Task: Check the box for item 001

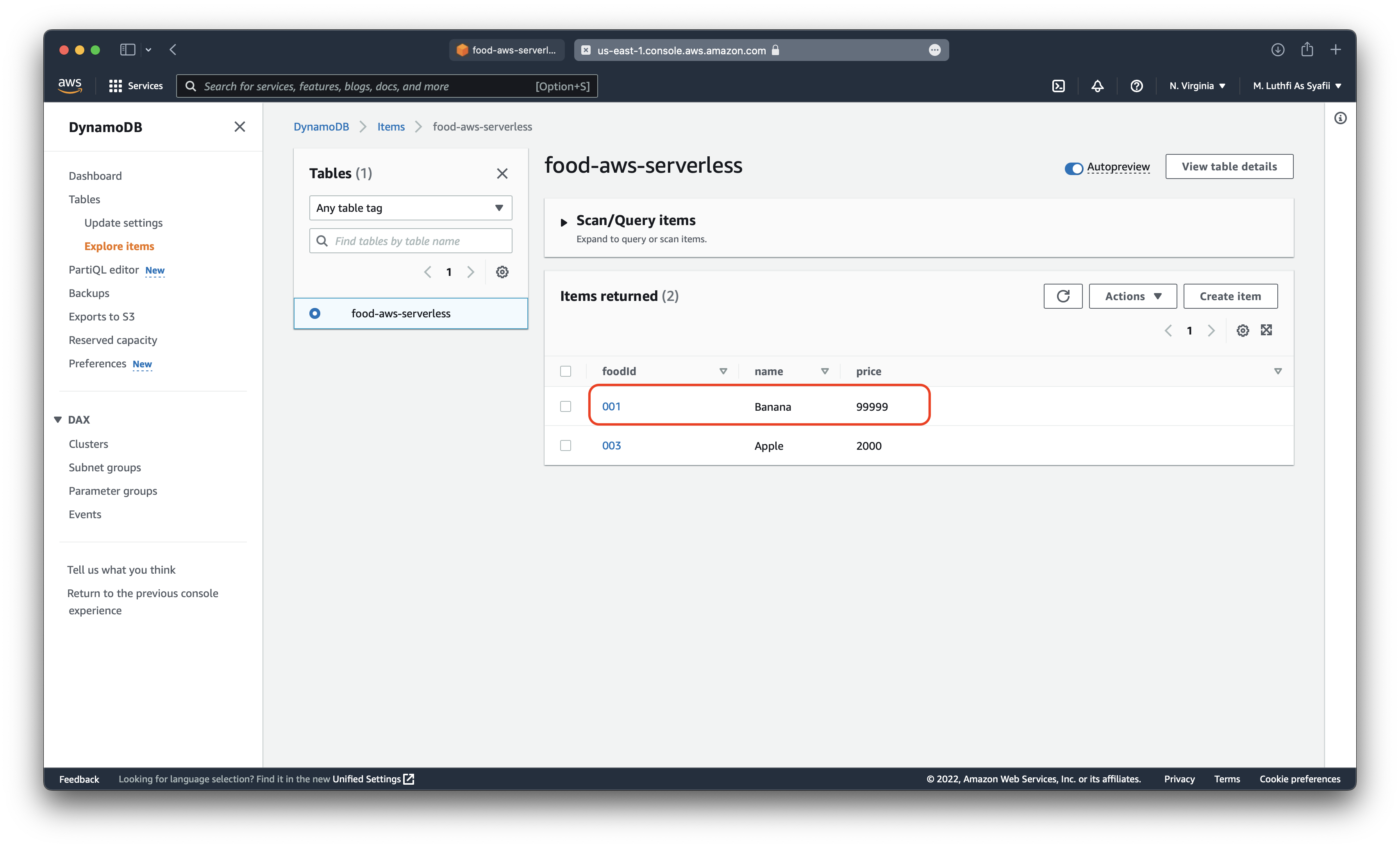Action: pos(565,406)
